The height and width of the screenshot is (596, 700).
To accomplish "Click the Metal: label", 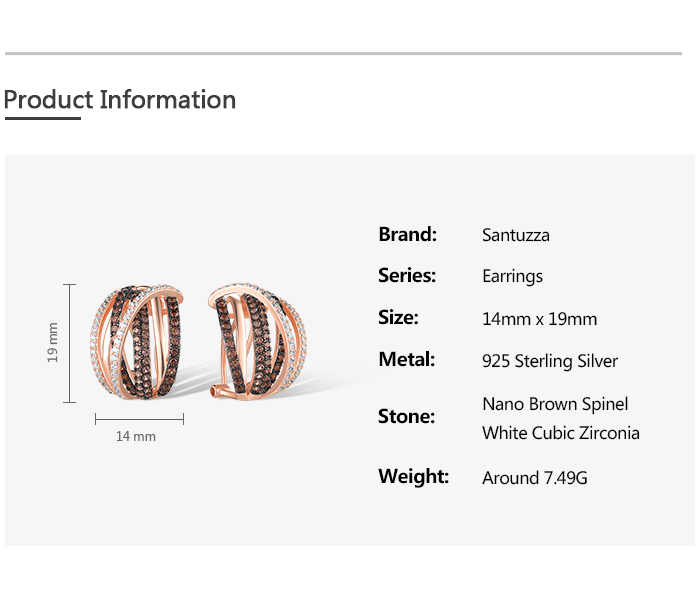I will click(406, 359).
